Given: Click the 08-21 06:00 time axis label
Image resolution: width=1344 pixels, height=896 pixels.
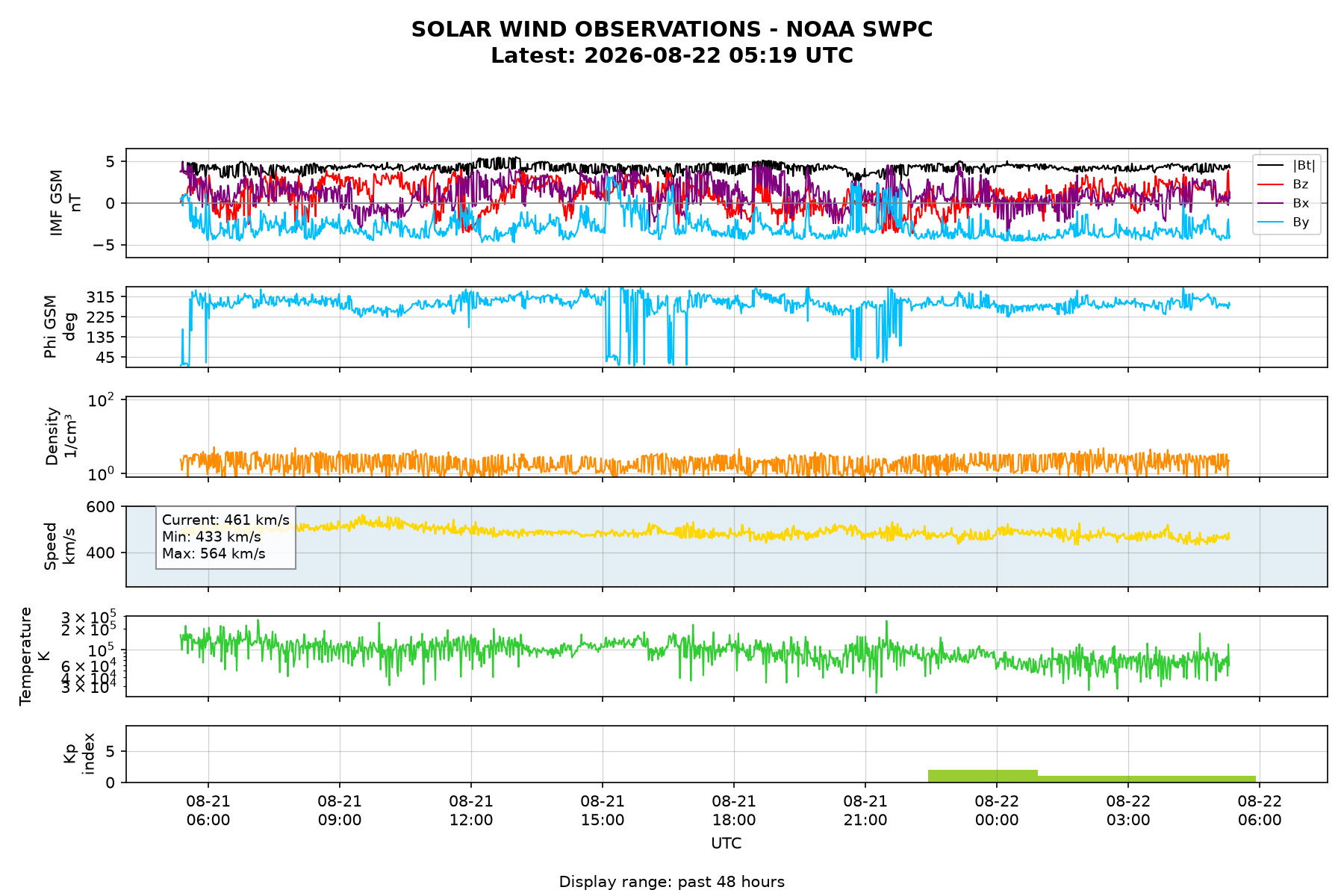Looking at the screenshot, I should [x=208, y=811].
